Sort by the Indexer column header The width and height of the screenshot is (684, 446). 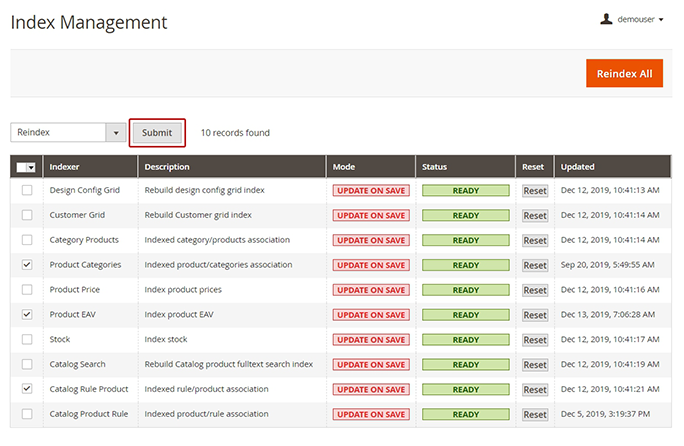tap(65, 167)
